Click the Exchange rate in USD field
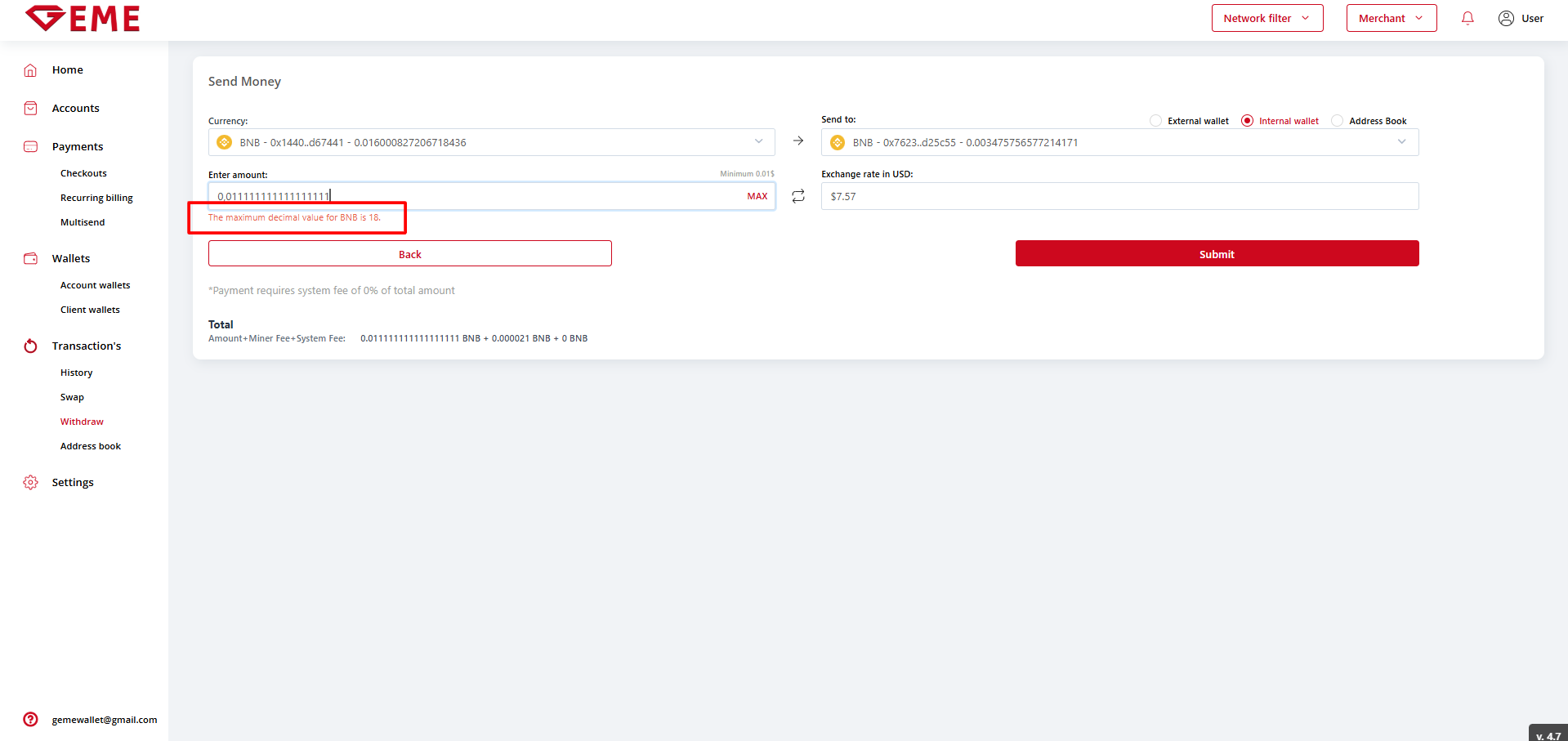Viewport: 1568px width, 741px height. [1119, 196]
